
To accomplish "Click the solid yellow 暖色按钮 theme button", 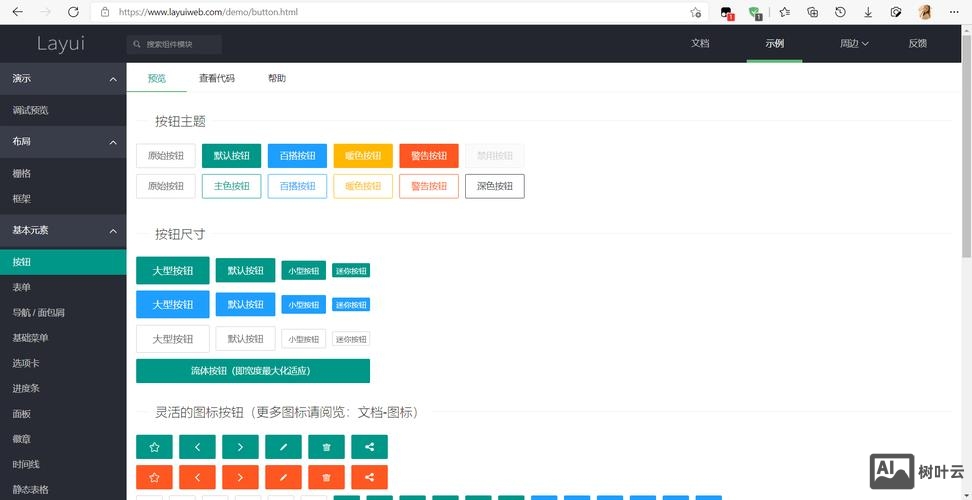I will (x=363, y=156).
